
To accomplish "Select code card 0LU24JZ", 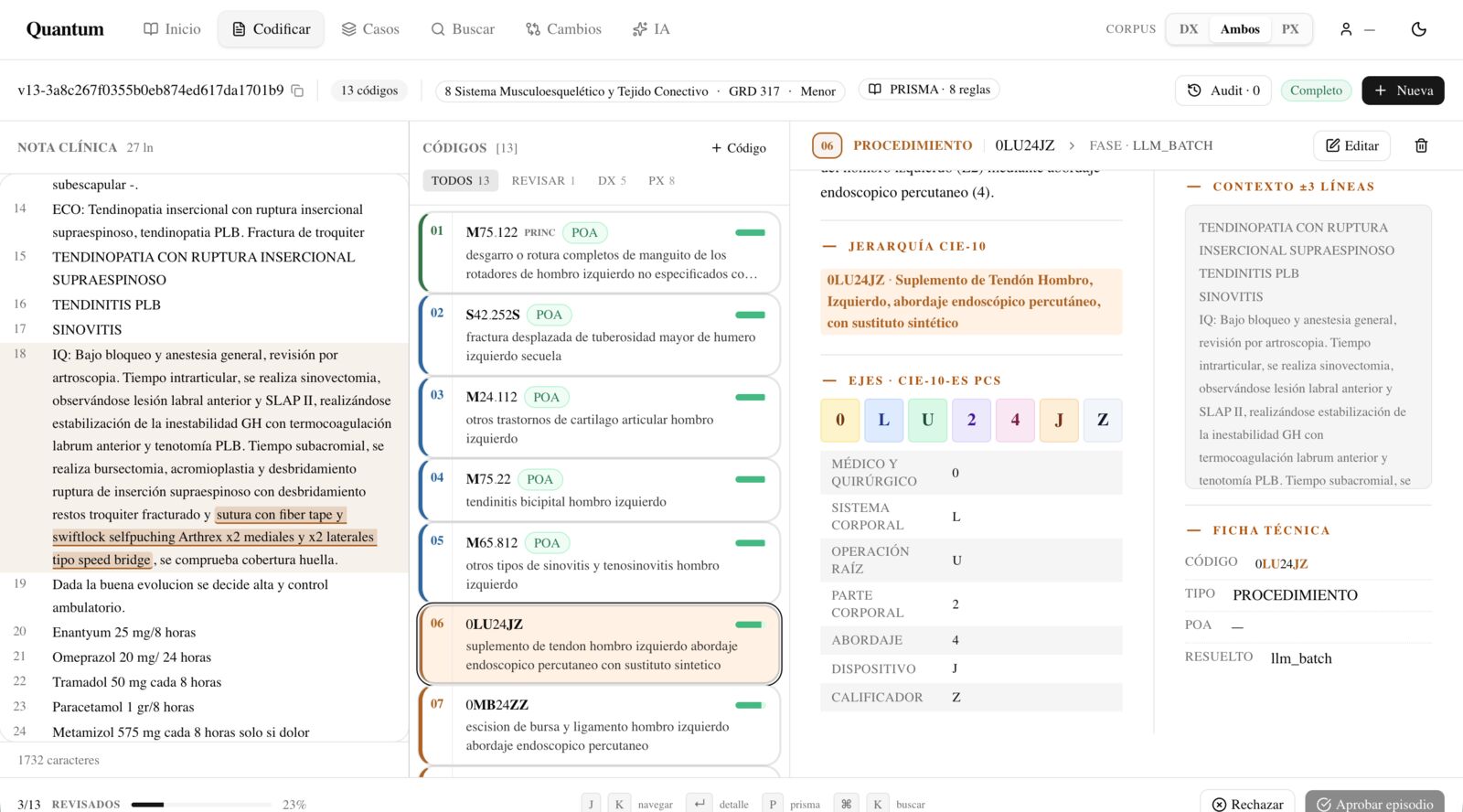I will 600,644.
